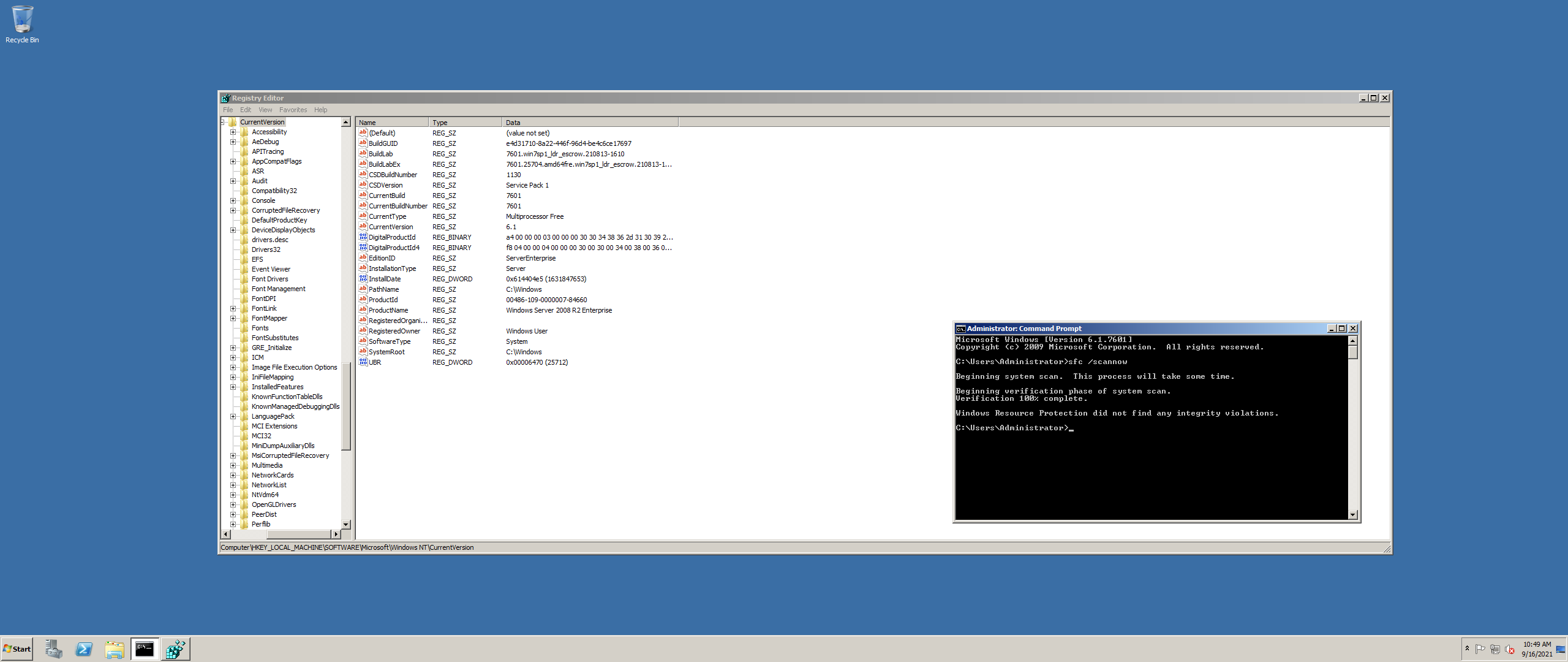Select the RegisteredOwner value name

pos(394,331)
